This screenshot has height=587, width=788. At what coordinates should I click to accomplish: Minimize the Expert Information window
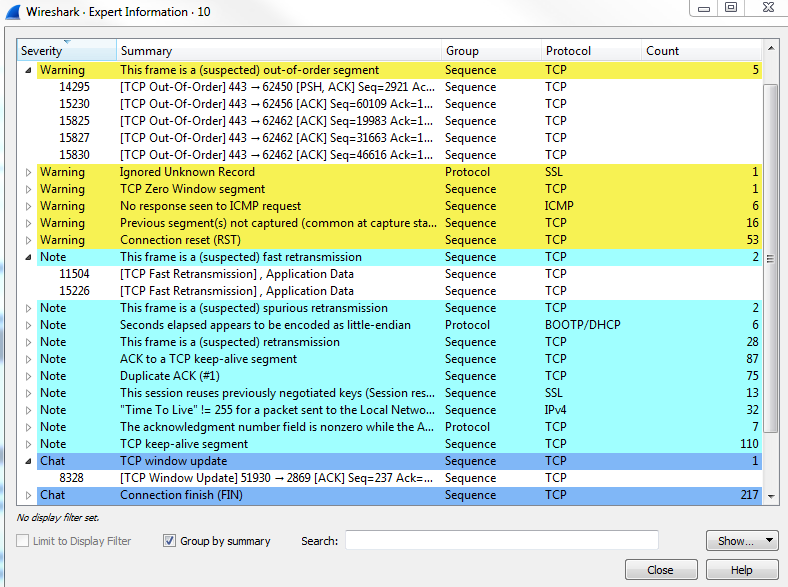point(704,8)
